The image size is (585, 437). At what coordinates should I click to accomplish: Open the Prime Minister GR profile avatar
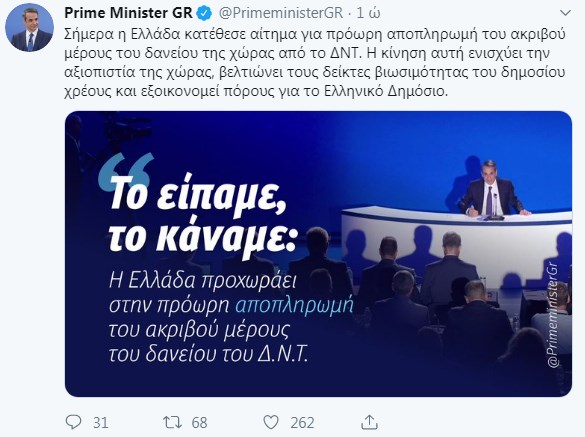[29, 27]
